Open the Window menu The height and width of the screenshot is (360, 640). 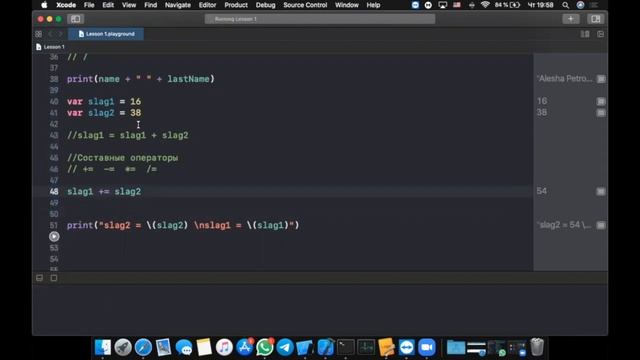[347, 5]
